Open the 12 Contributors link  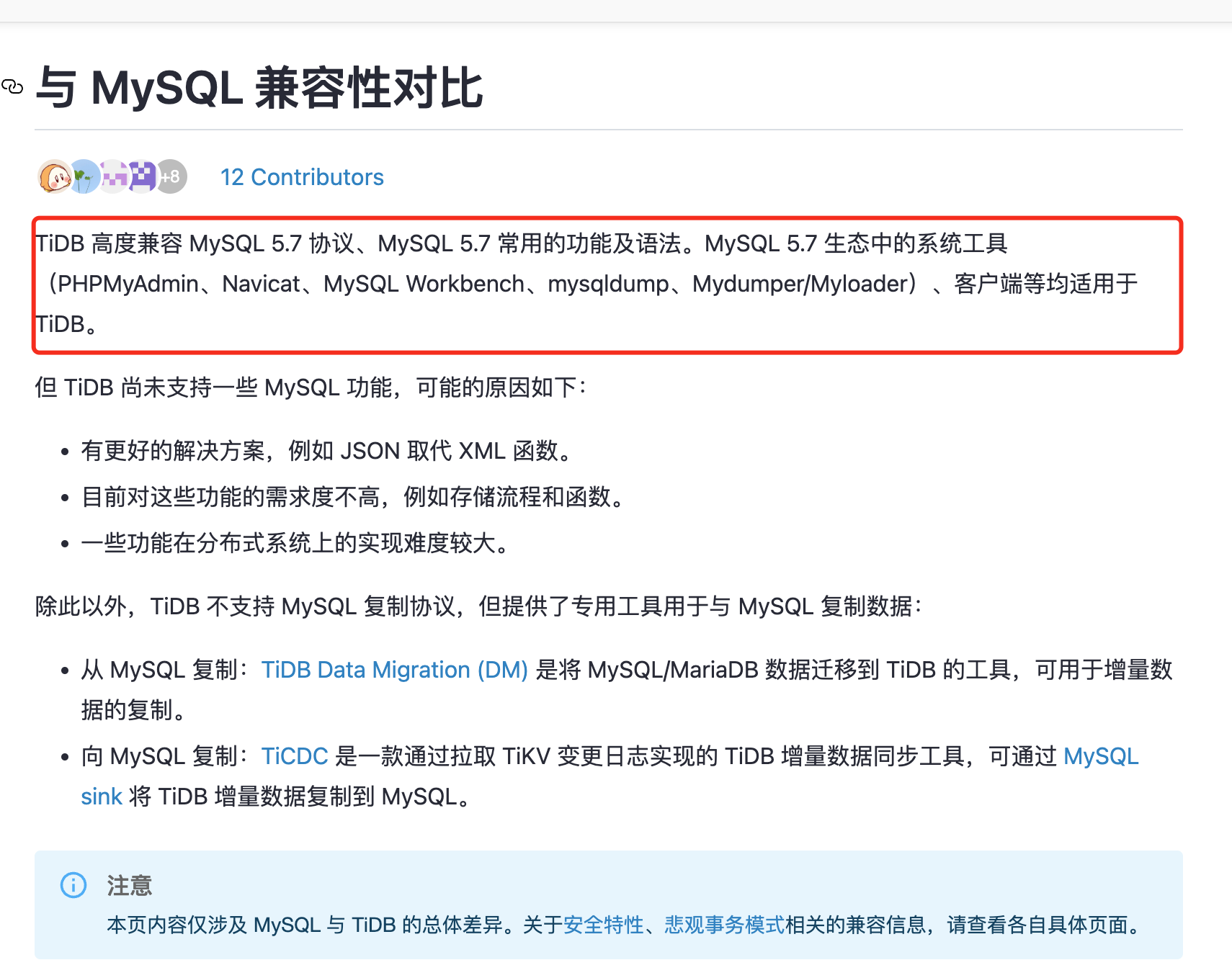[x=302, y=177]
